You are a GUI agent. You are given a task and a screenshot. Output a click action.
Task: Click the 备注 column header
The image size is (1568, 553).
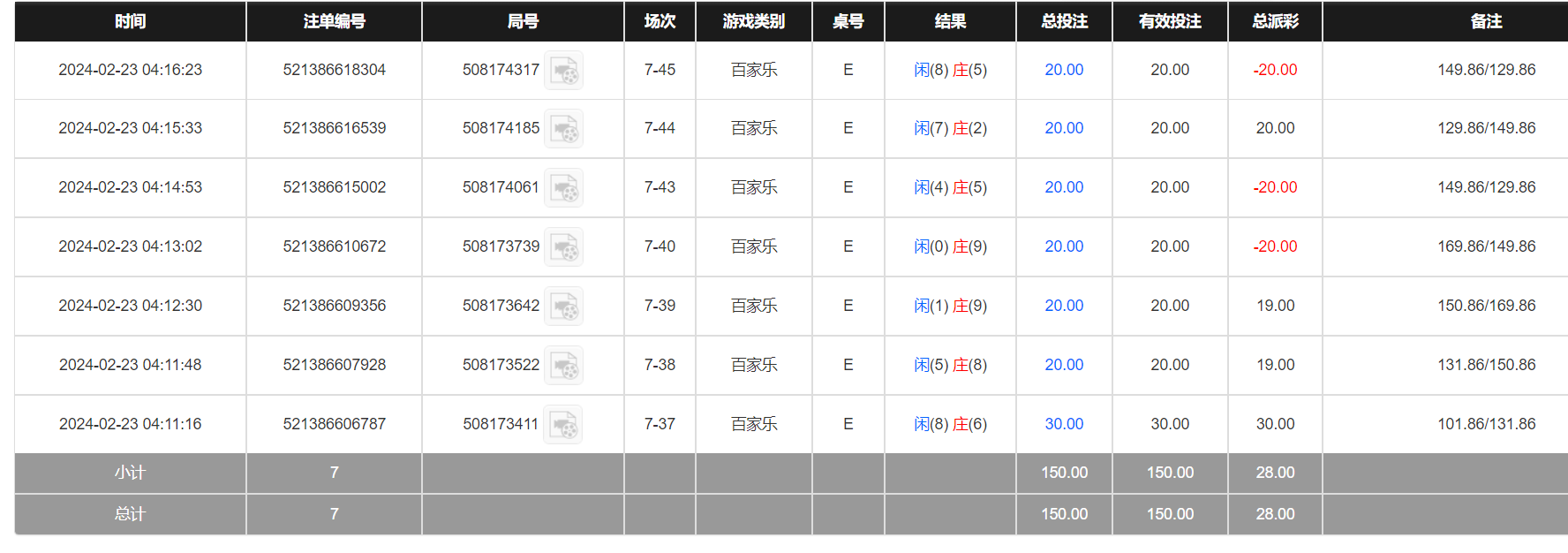pos(1486,21)
